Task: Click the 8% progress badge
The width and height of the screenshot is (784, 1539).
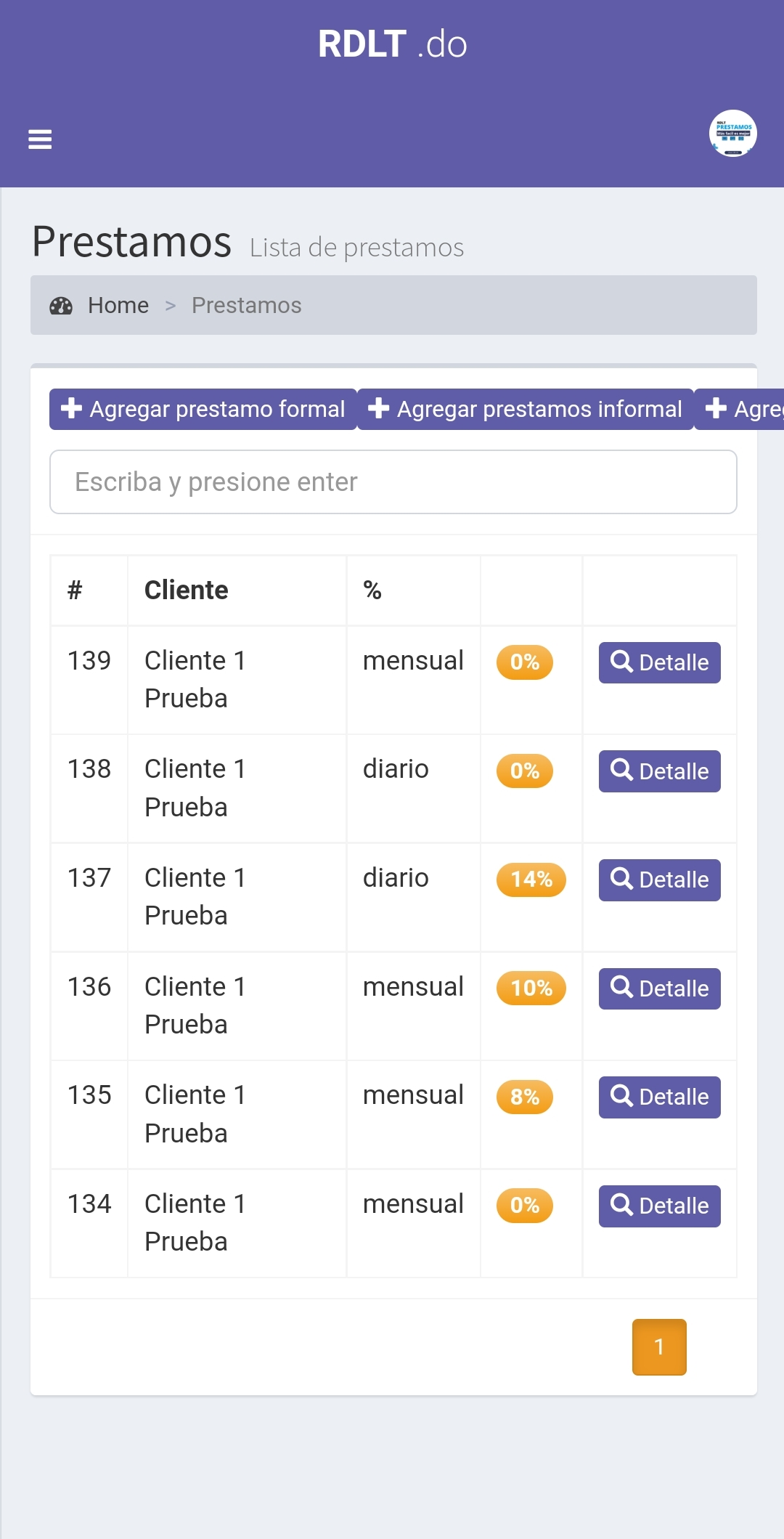Action: click(524, 1097)
